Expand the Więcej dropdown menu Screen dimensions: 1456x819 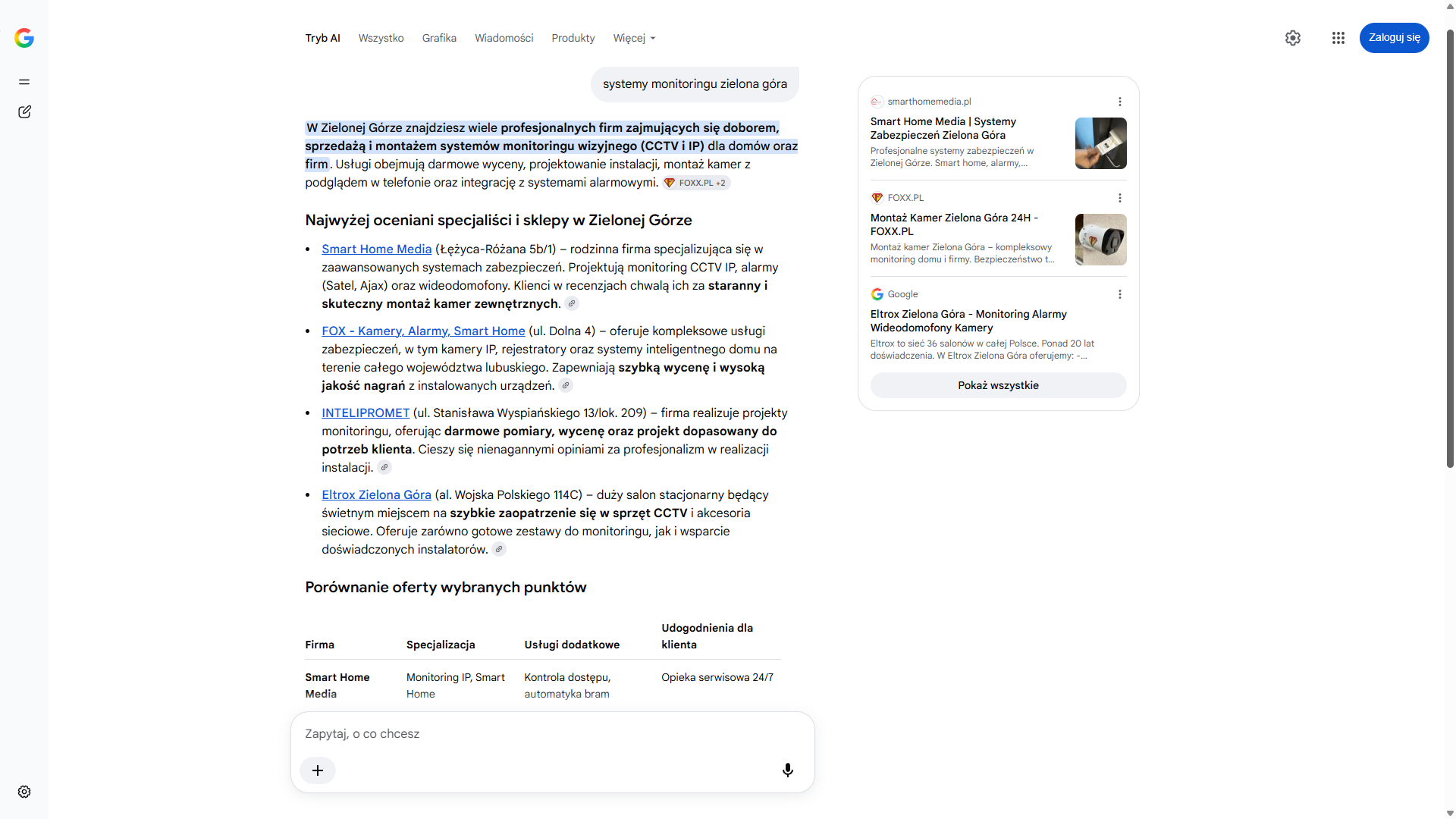(x=634, y=38)
